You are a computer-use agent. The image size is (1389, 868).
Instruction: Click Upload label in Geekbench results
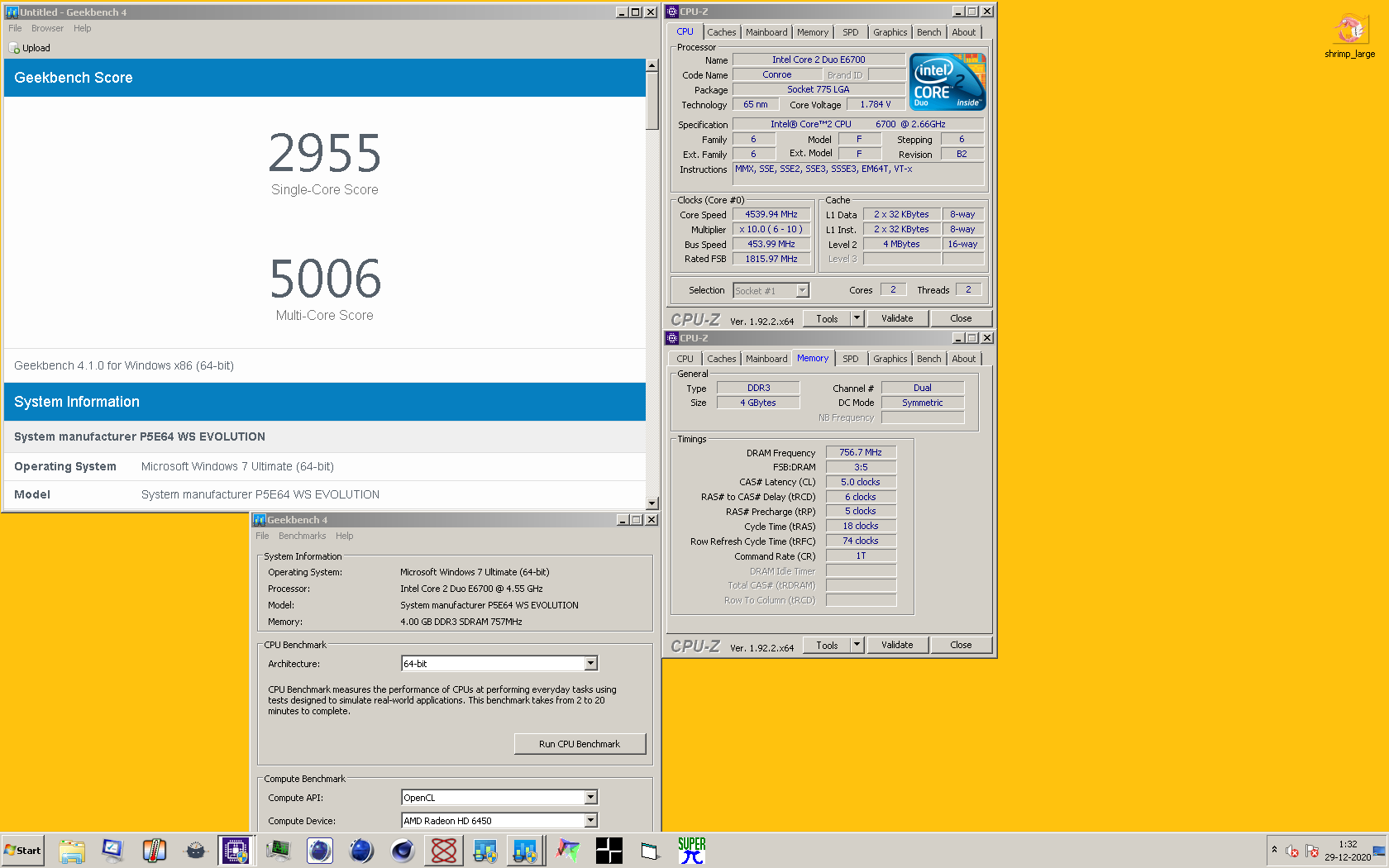click(x=36, y=48)
